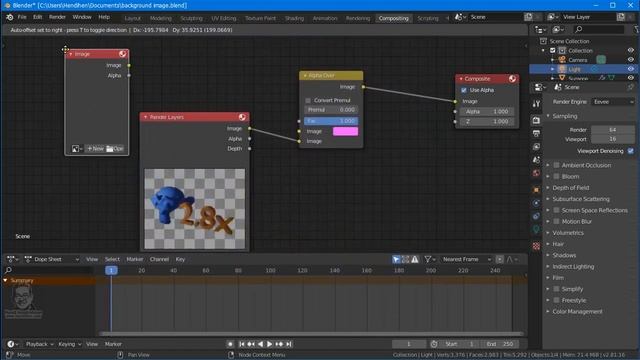Click the Scene Collection icon
Image resolution: width=640 pixels, height=360 pixels.
[x=543, y=41]
